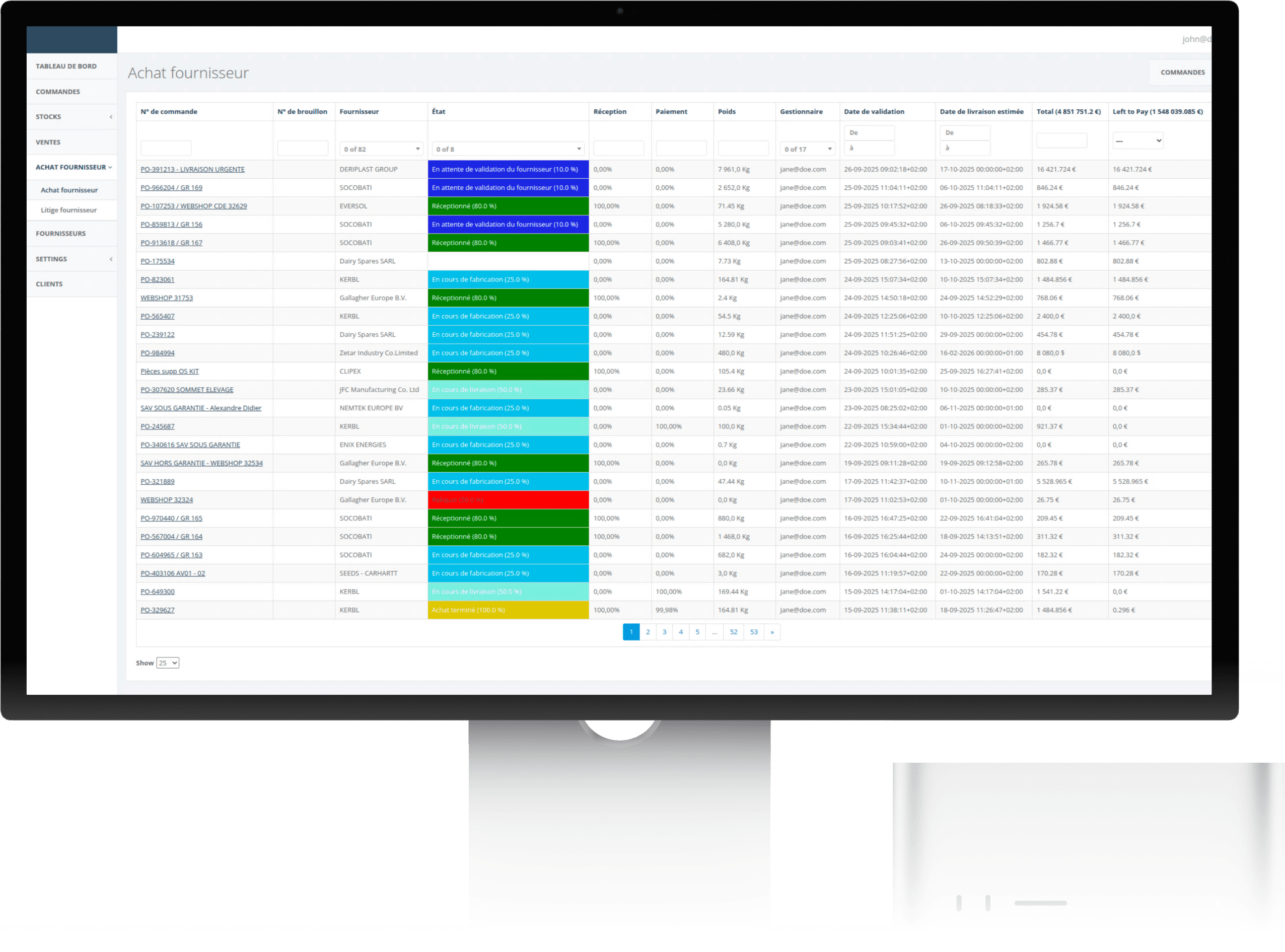Open order WEBSHOP 32324 link

[x=167, y=500]
